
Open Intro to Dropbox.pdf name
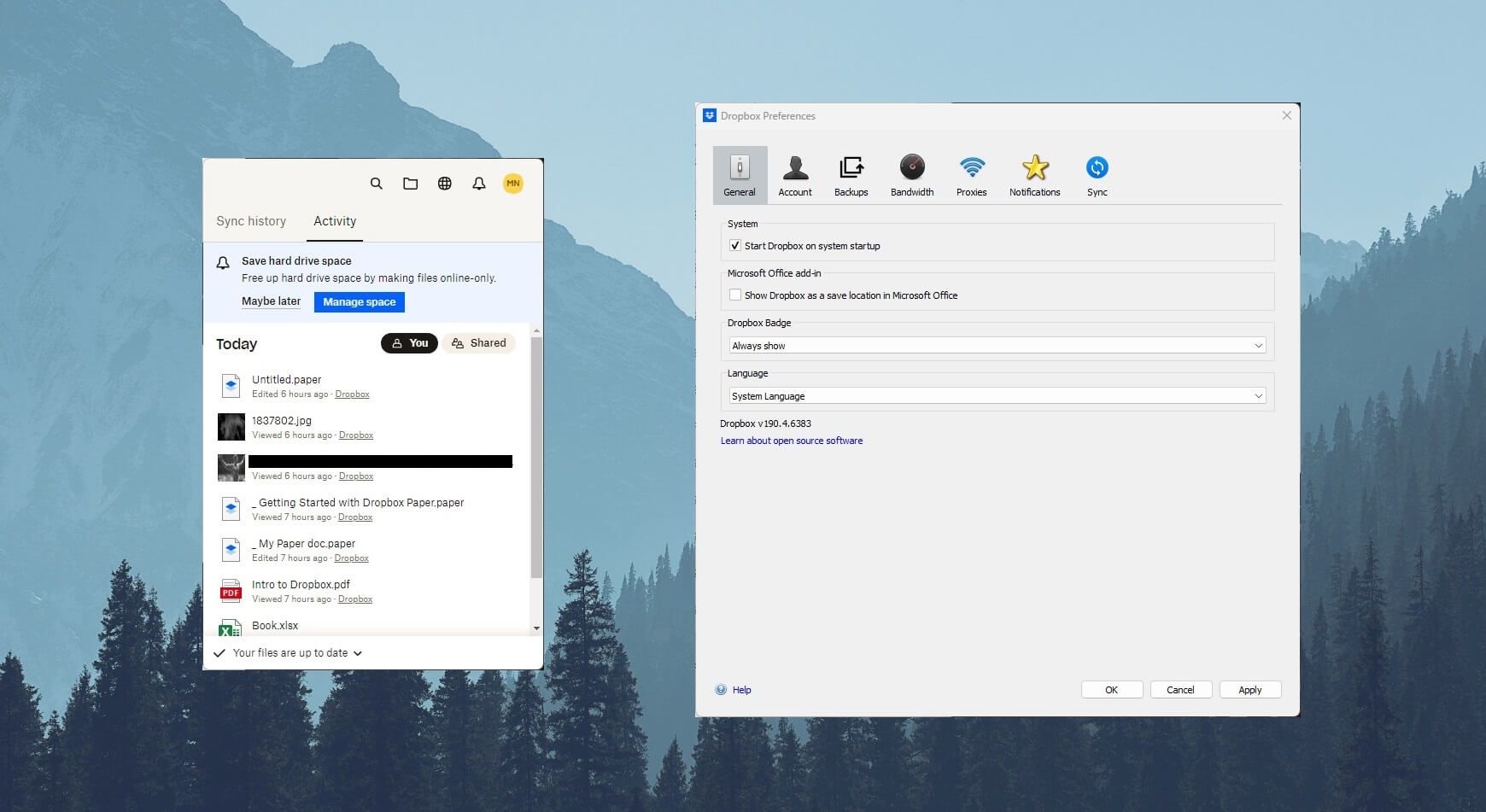pyautogui.click(x=301, y=585)
